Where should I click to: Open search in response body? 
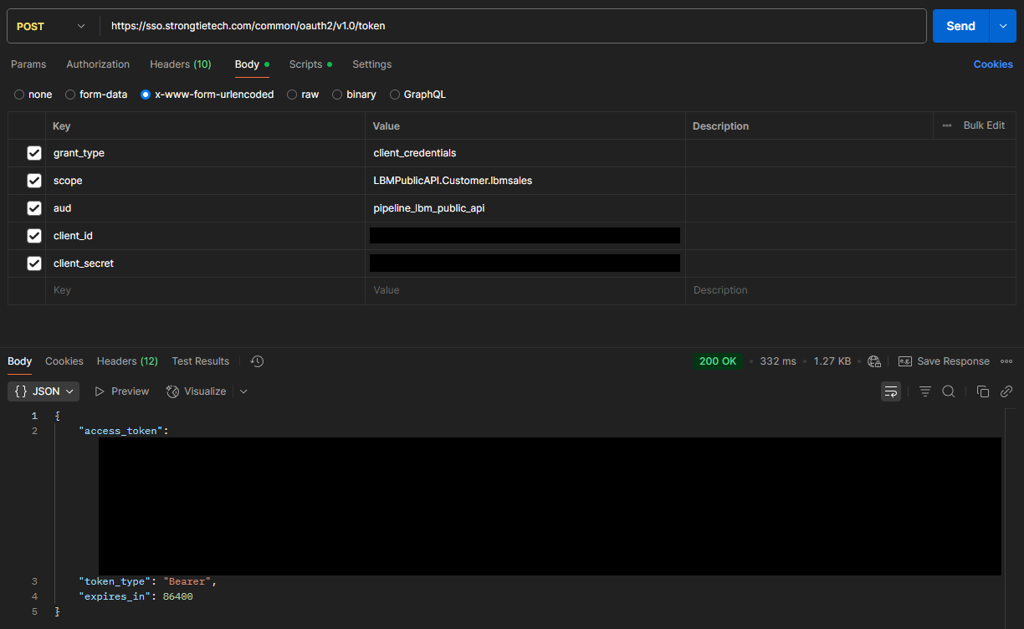pyautogui.click(x=948, y=391)
